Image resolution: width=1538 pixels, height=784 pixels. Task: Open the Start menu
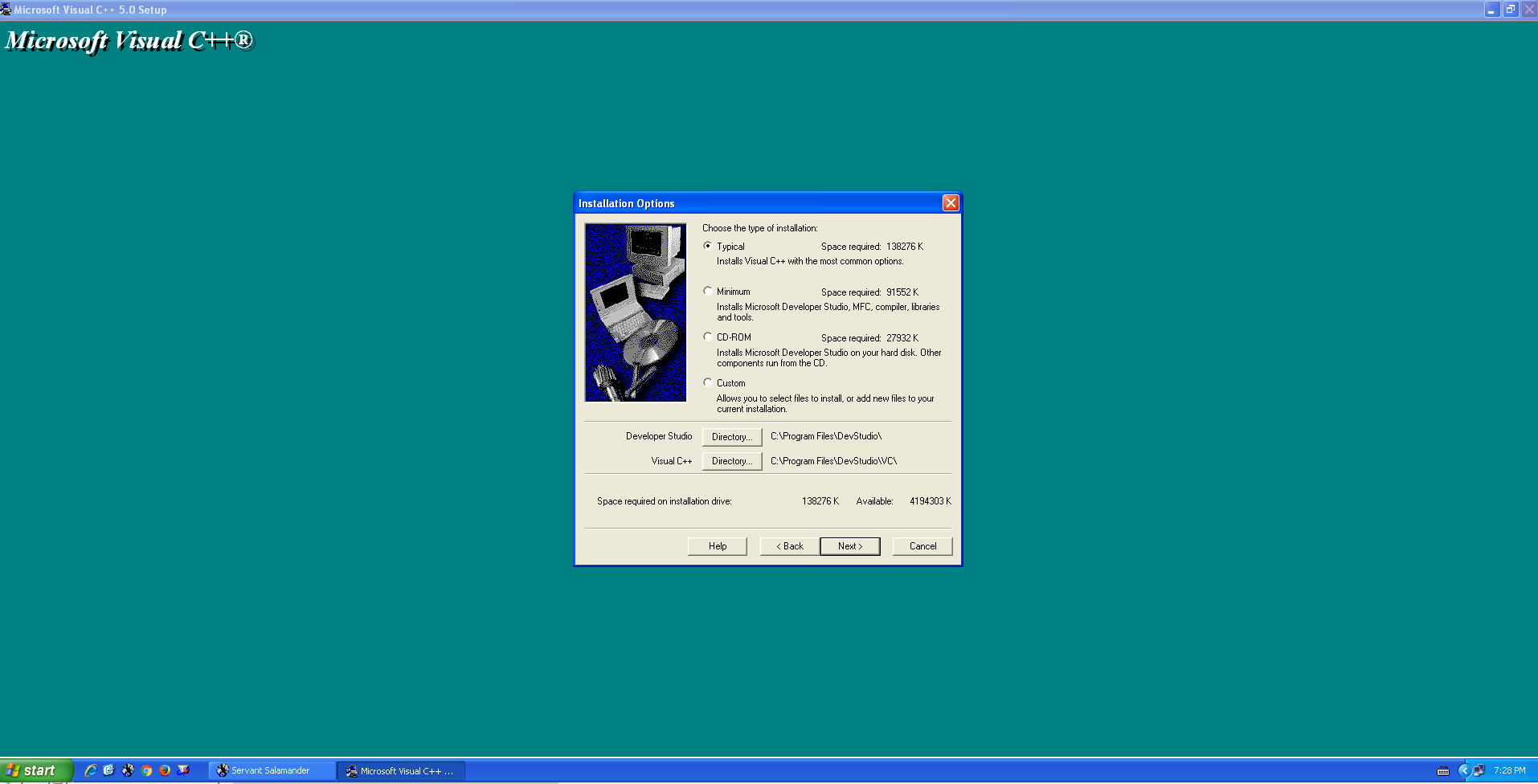tap(36, 770)
